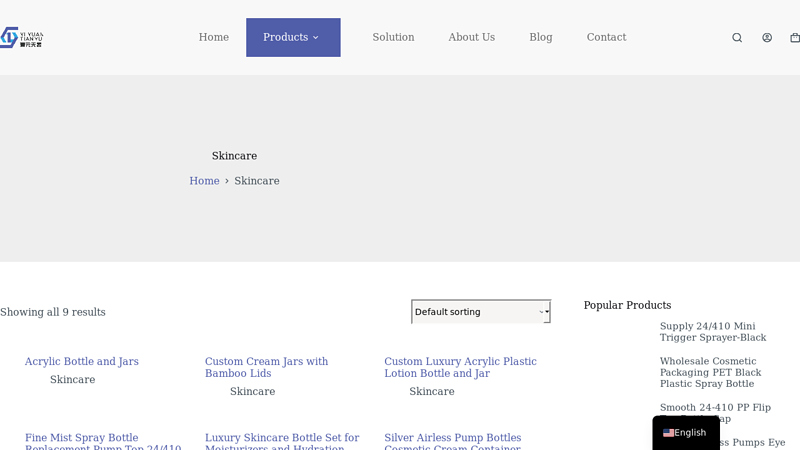Screen dimensions: 800x450
Task: Open Supply 24/410 Mini Trigger Sprayer-Black
Action: [713, 332]
